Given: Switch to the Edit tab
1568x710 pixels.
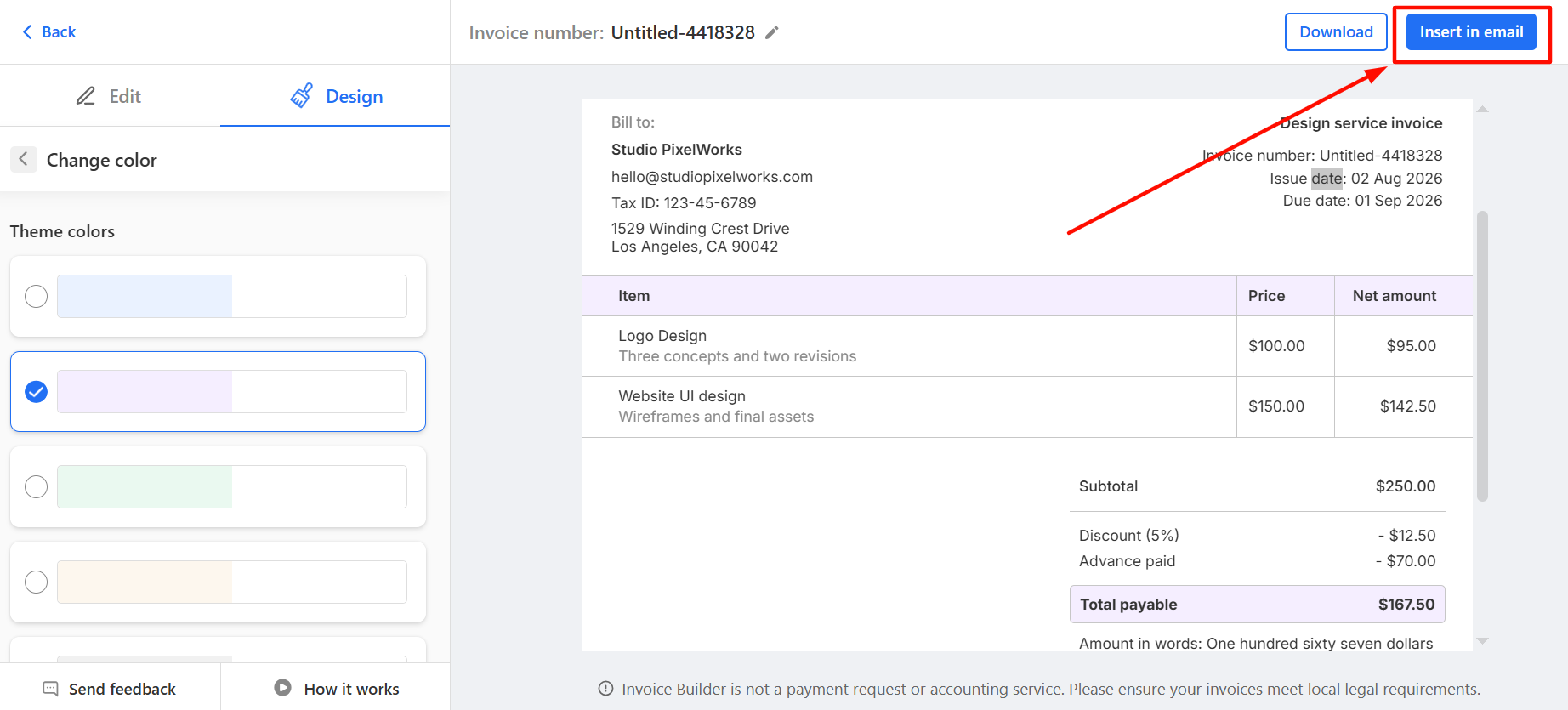Looking at the screenshot, I should (x=110, y=96).
